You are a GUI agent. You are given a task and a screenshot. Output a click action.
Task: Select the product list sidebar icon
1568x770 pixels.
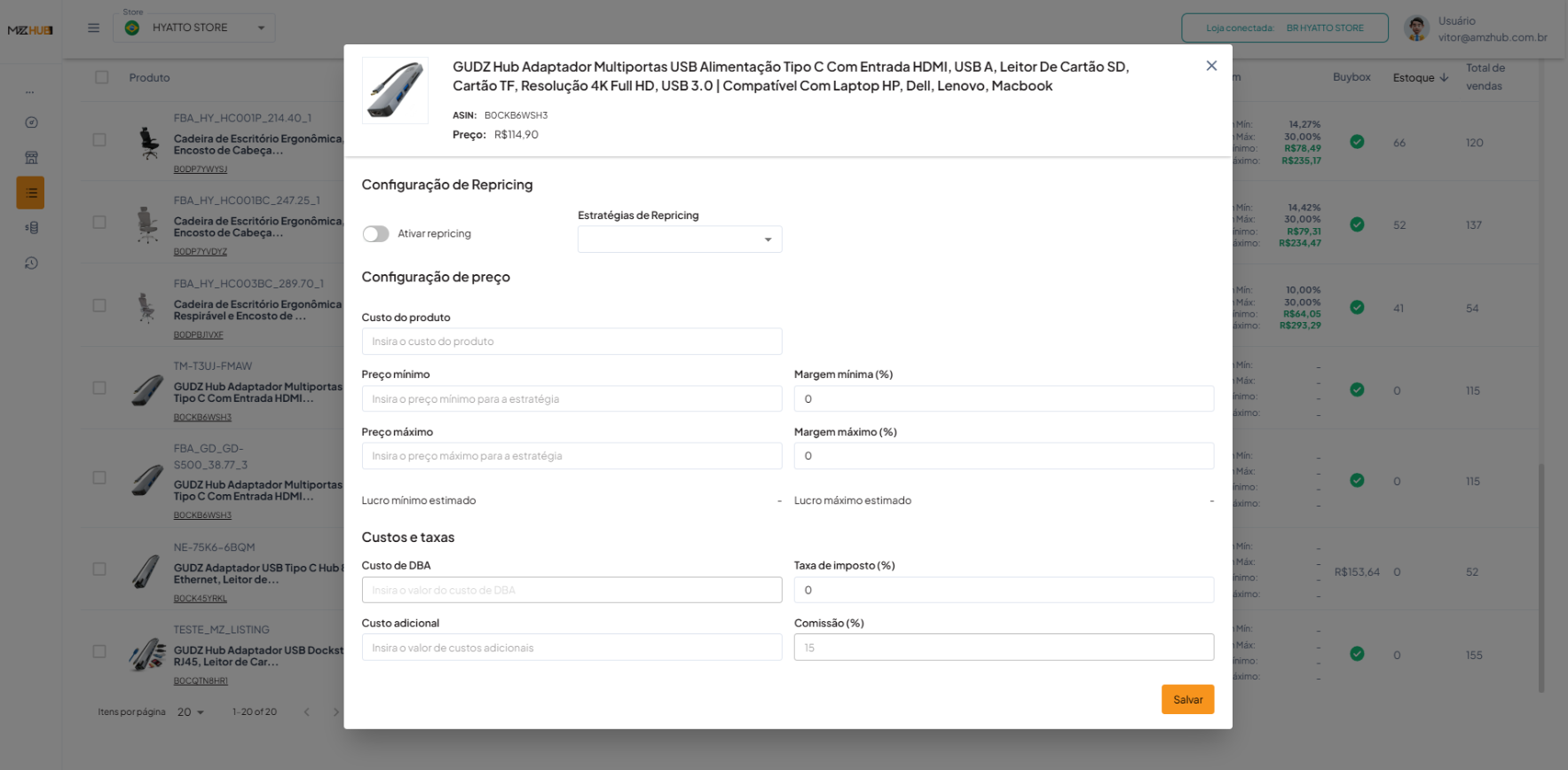coord(31,192)
